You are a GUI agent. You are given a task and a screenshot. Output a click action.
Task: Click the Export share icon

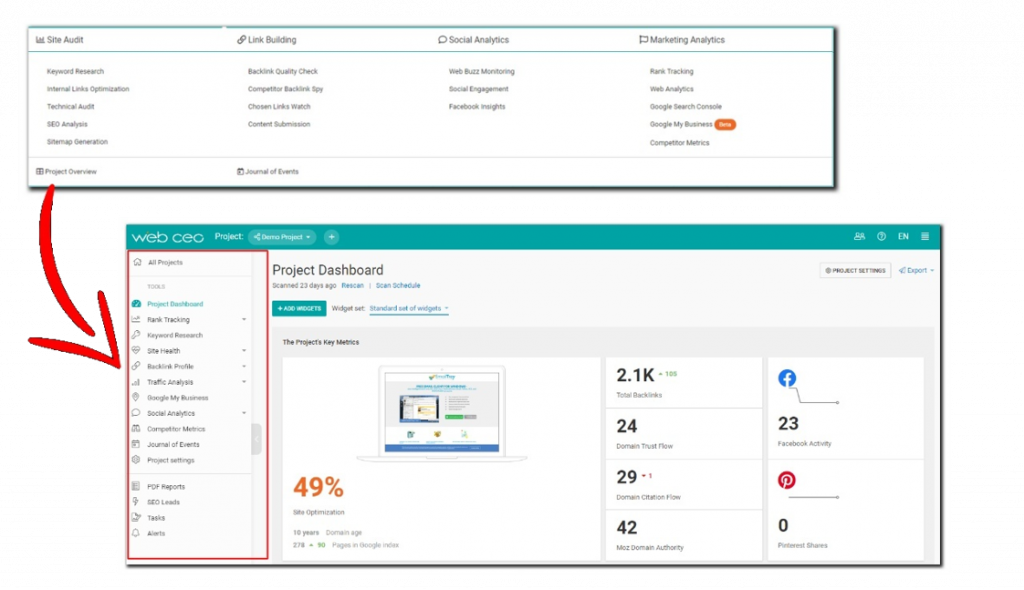[x=903, y=270]
